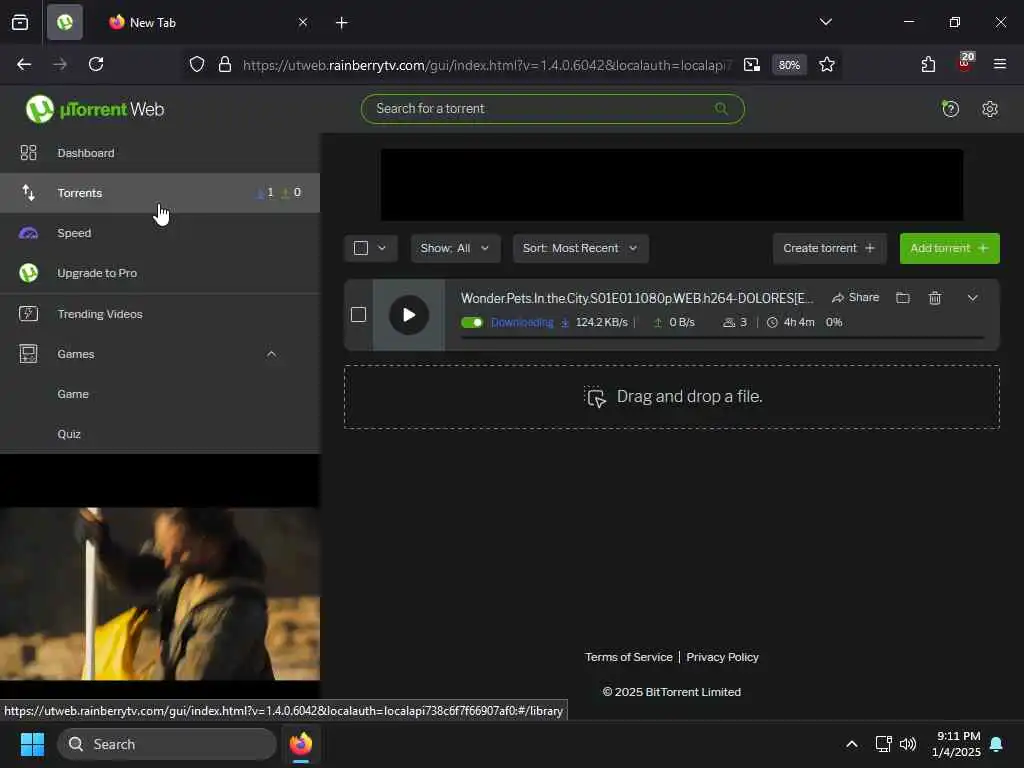Click the Firefox back arrow
The width and height of the screenshot is (1024, 768).
tap(24, 64)
